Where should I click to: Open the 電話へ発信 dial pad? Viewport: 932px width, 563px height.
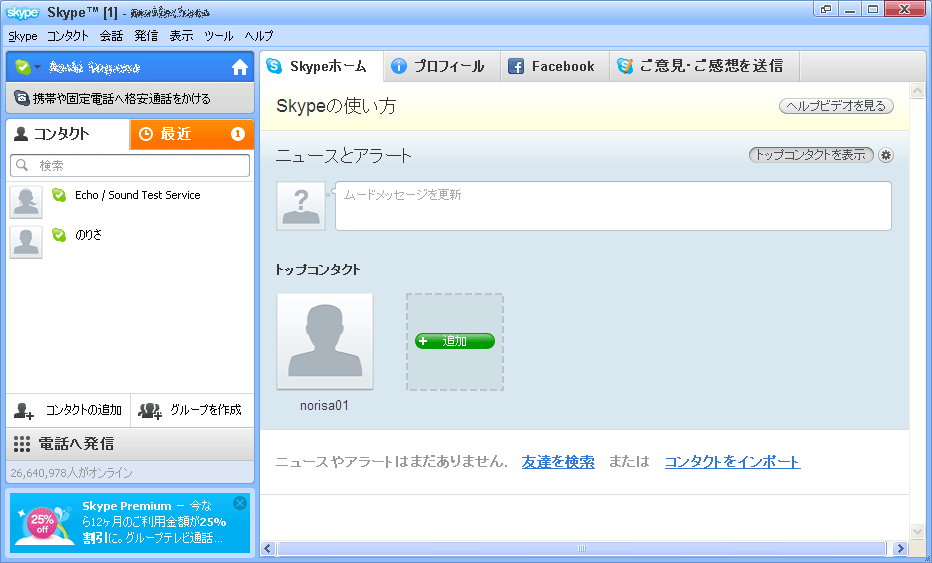(x=130, y=444)
